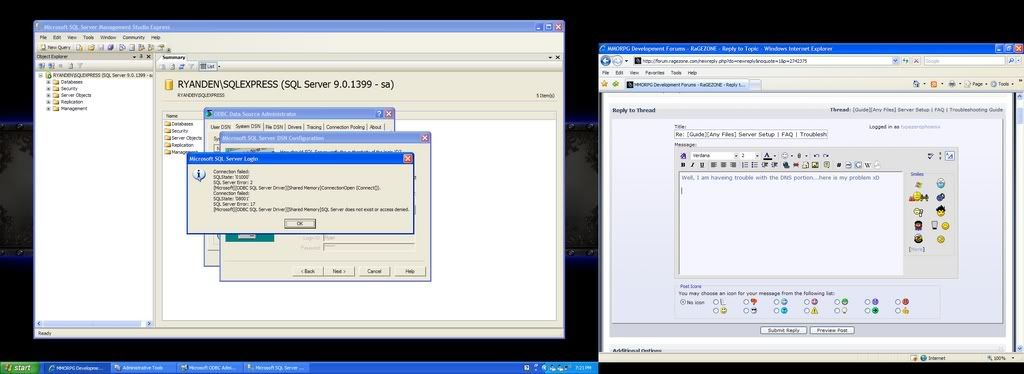Expand the Security node in Object Explorer
1024x374 pixels.
coord(48,89)
